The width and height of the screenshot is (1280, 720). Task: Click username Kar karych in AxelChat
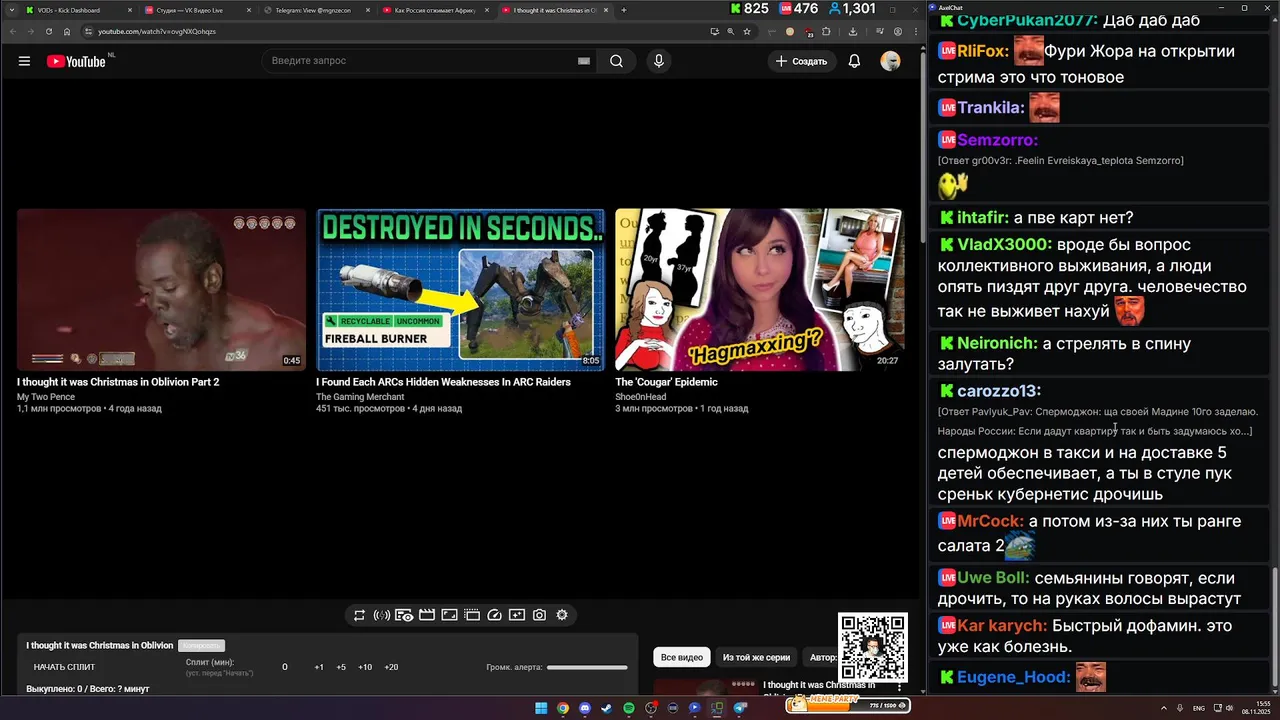pyautogui.click(x=1002, y=626)
